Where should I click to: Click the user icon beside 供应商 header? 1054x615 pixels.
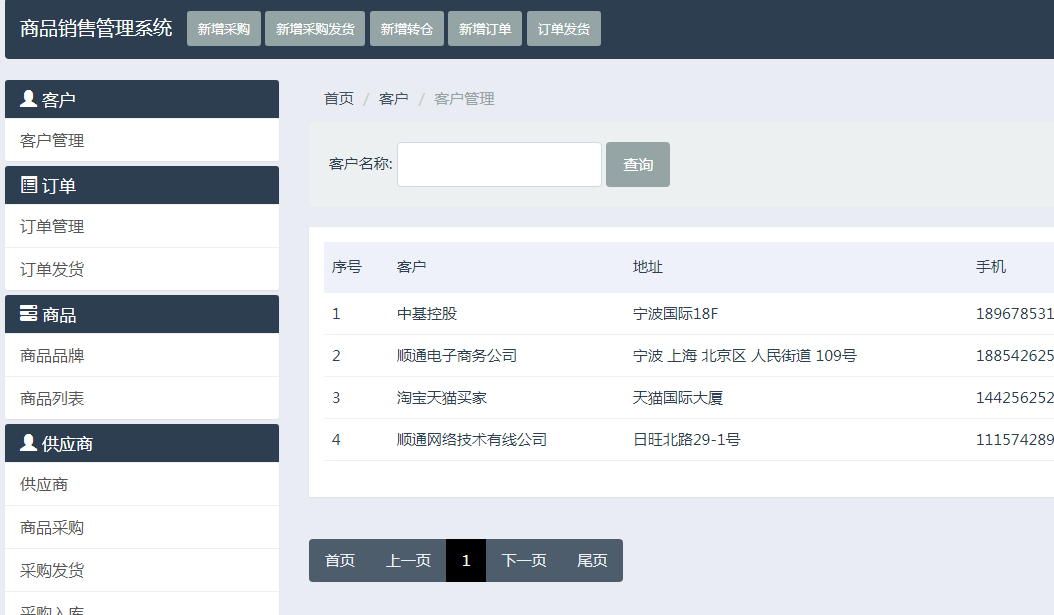point(29,443)
